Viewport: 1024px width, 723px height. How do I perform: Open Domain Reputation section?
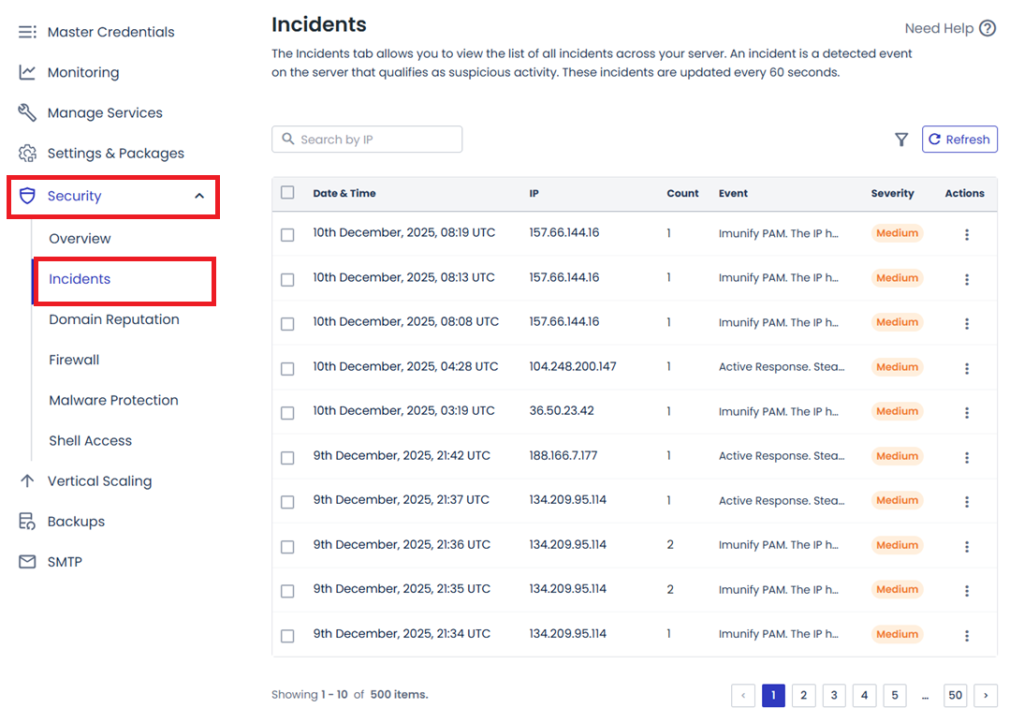[114, 319]
